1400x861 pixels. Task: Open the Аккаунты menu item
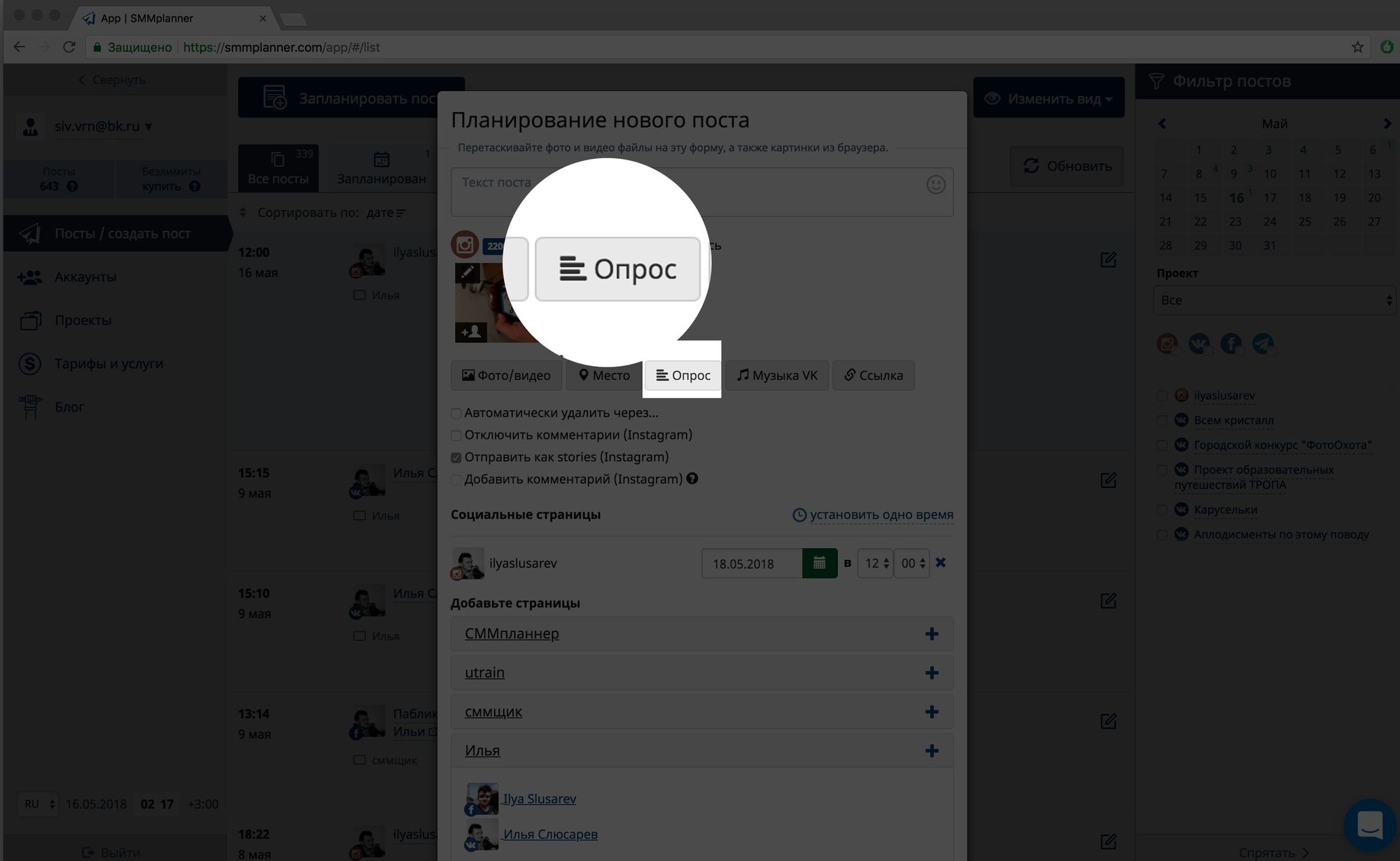click(x=85, y=277)
